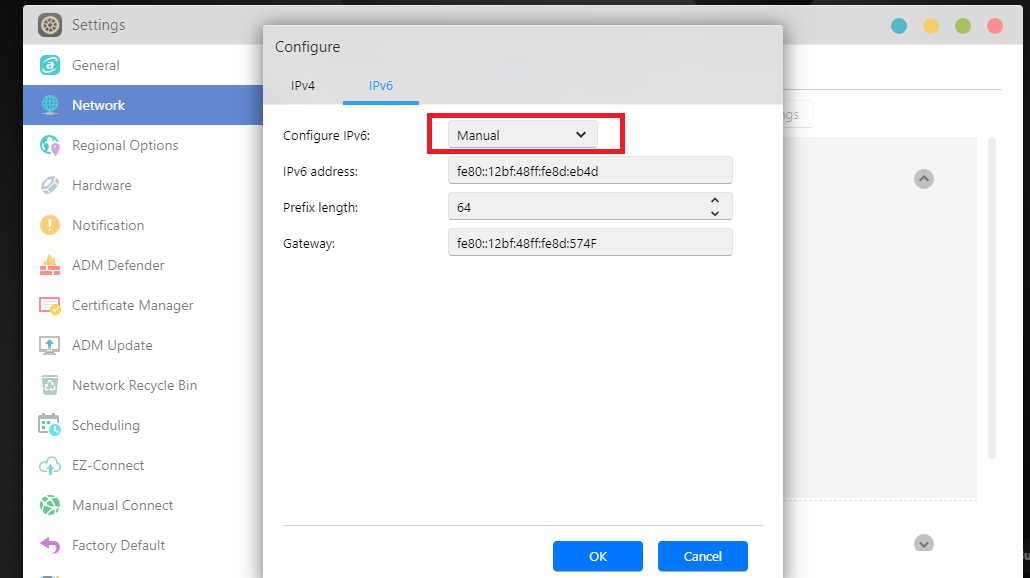The image size is (1030, 578).
Task: Edit the Gateway address field
Action: coord(590,242)
